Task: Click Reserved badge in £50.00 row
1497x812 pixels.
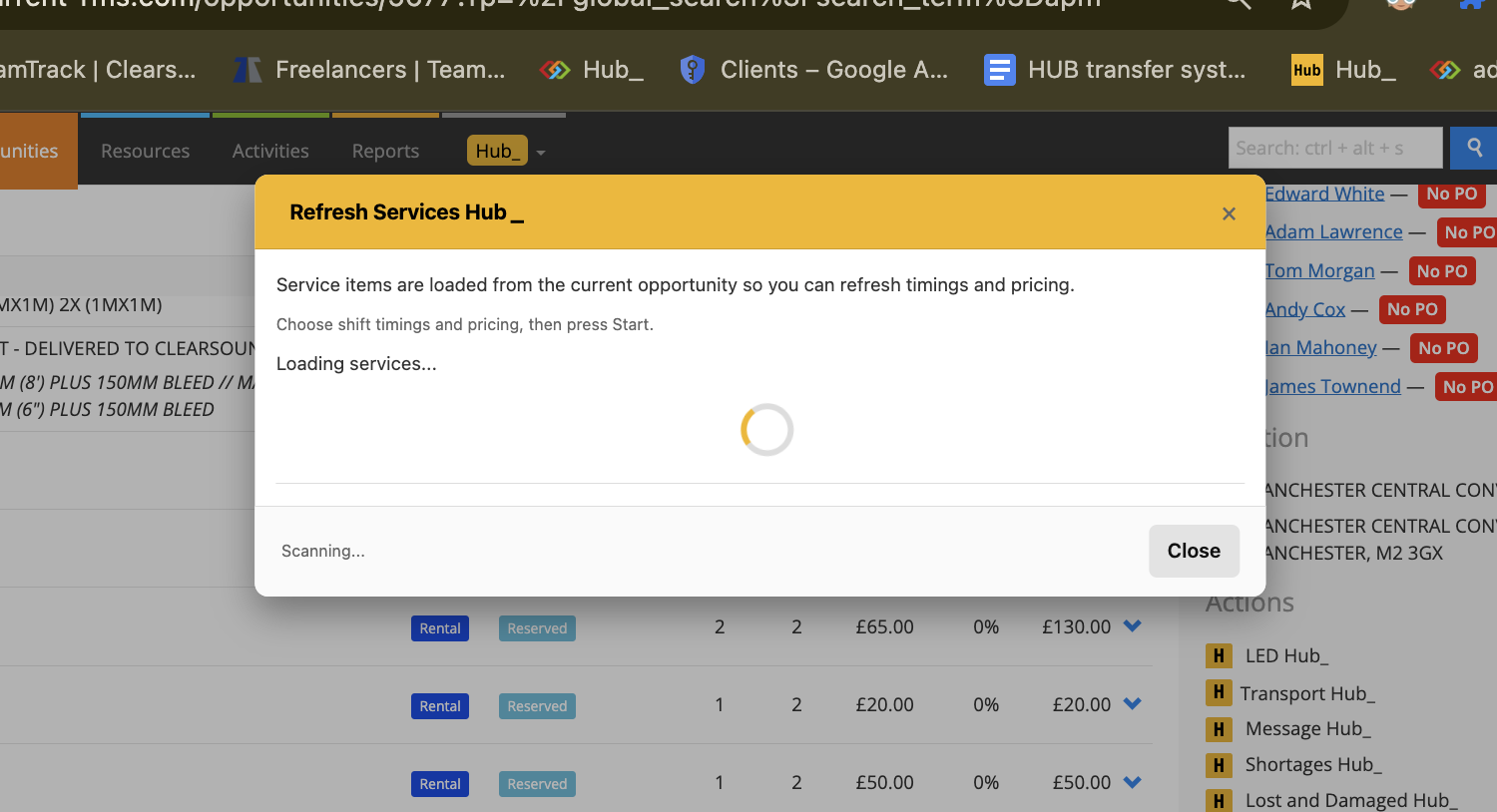Action: tap(537, 784)
